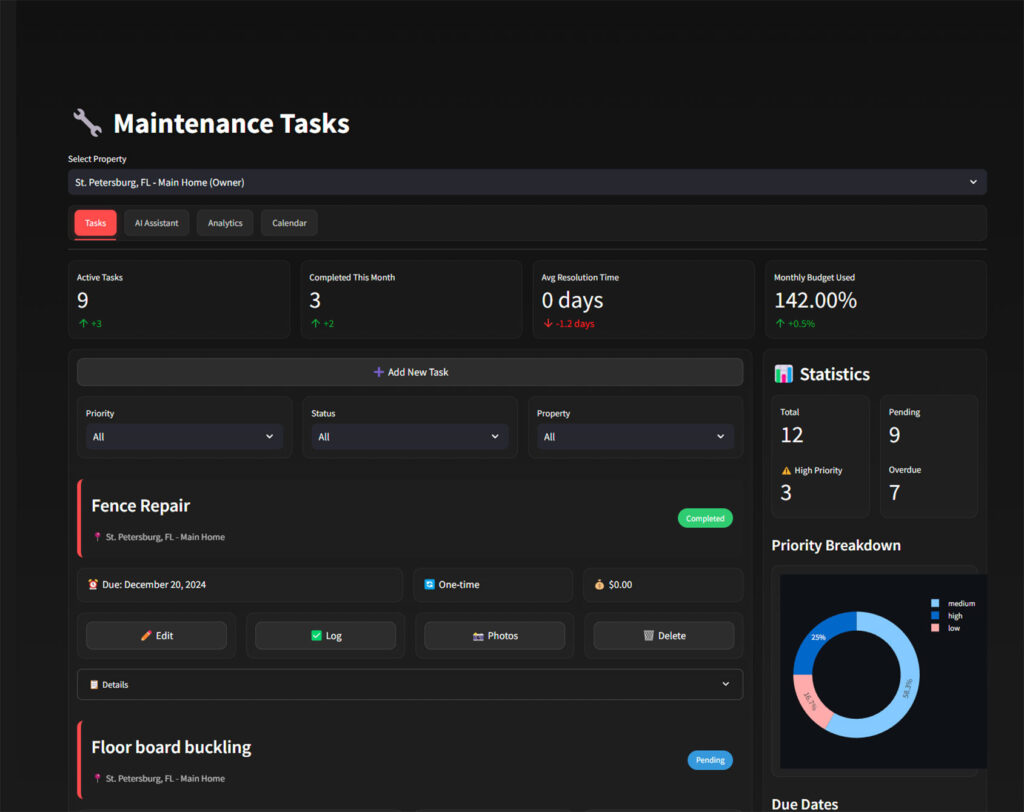Click the pin icon under Fence Repair
Viewport: 1024px width, 812px height.
(97, 537)
